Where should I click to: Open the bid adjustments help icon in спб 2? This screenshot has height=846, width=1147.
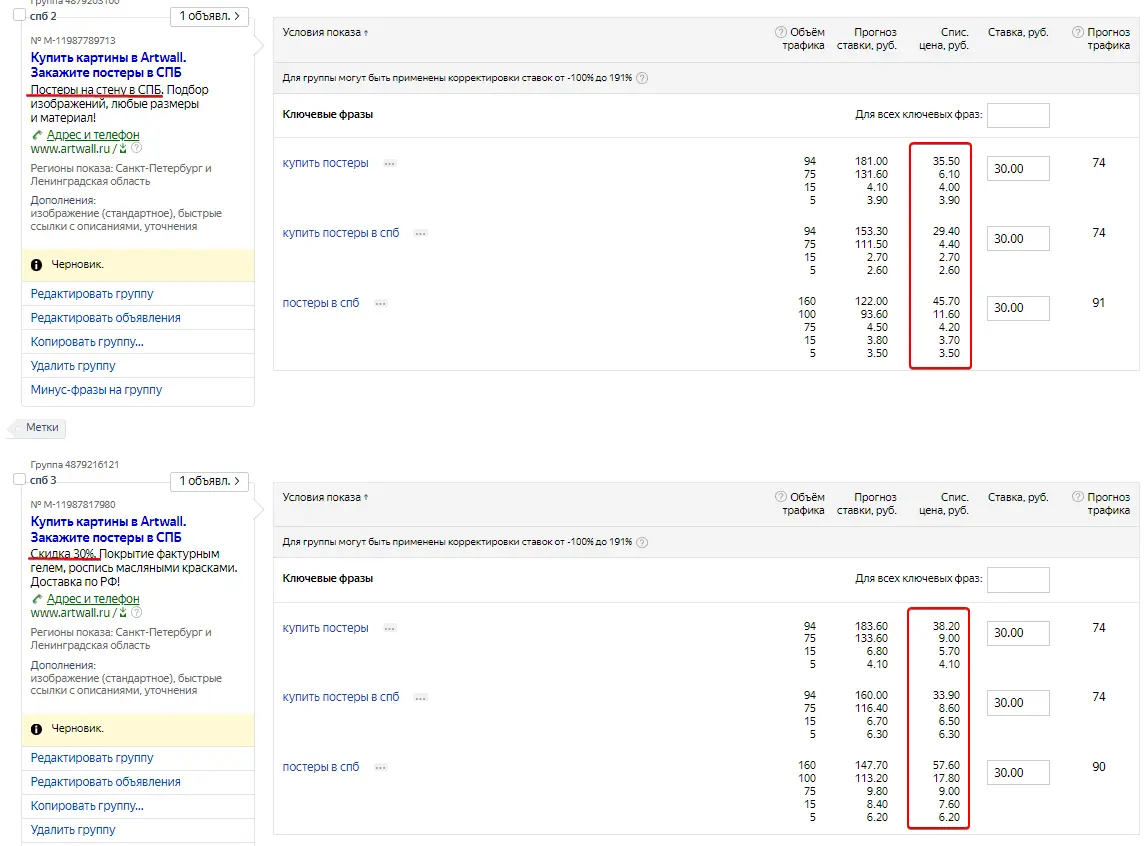pos(642,78)
